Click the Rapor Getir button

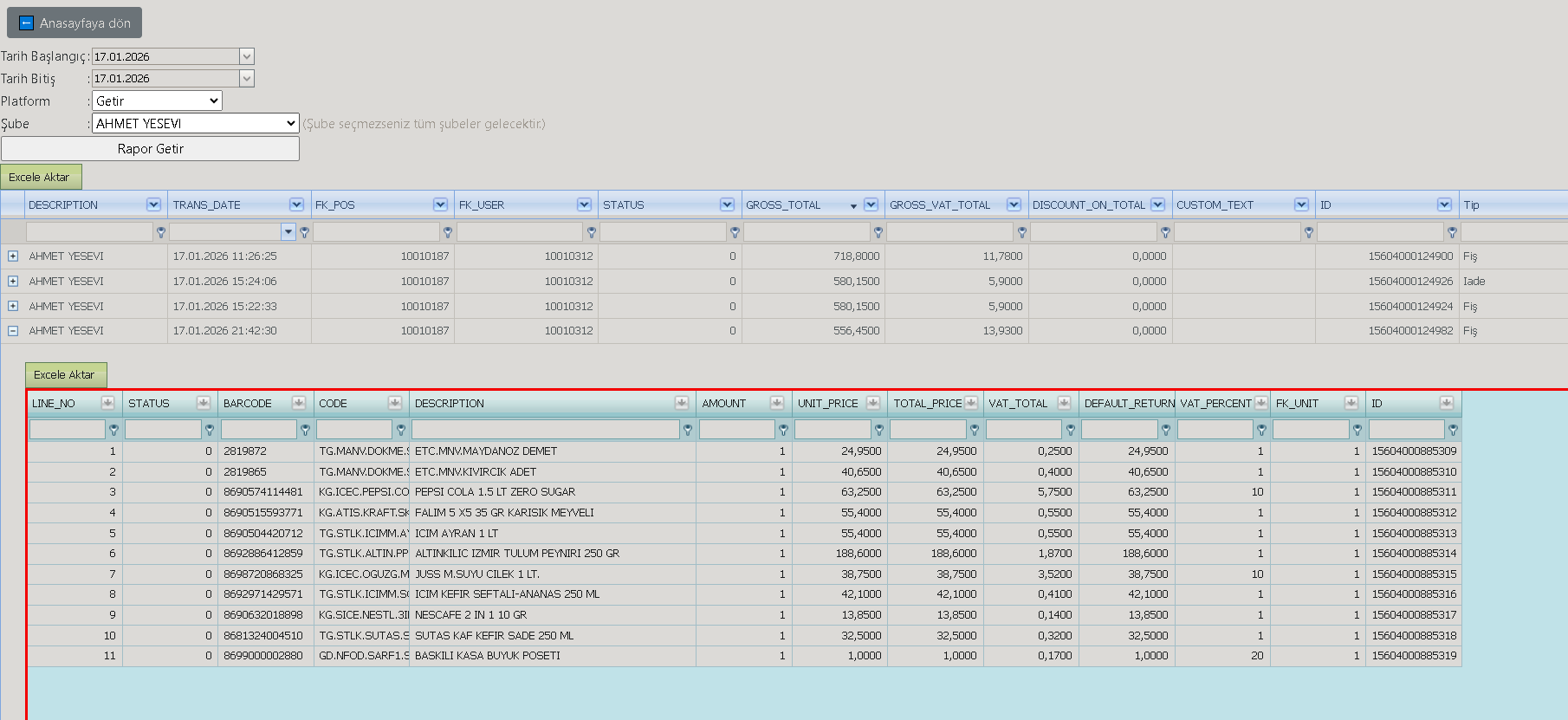click(151, 149)
